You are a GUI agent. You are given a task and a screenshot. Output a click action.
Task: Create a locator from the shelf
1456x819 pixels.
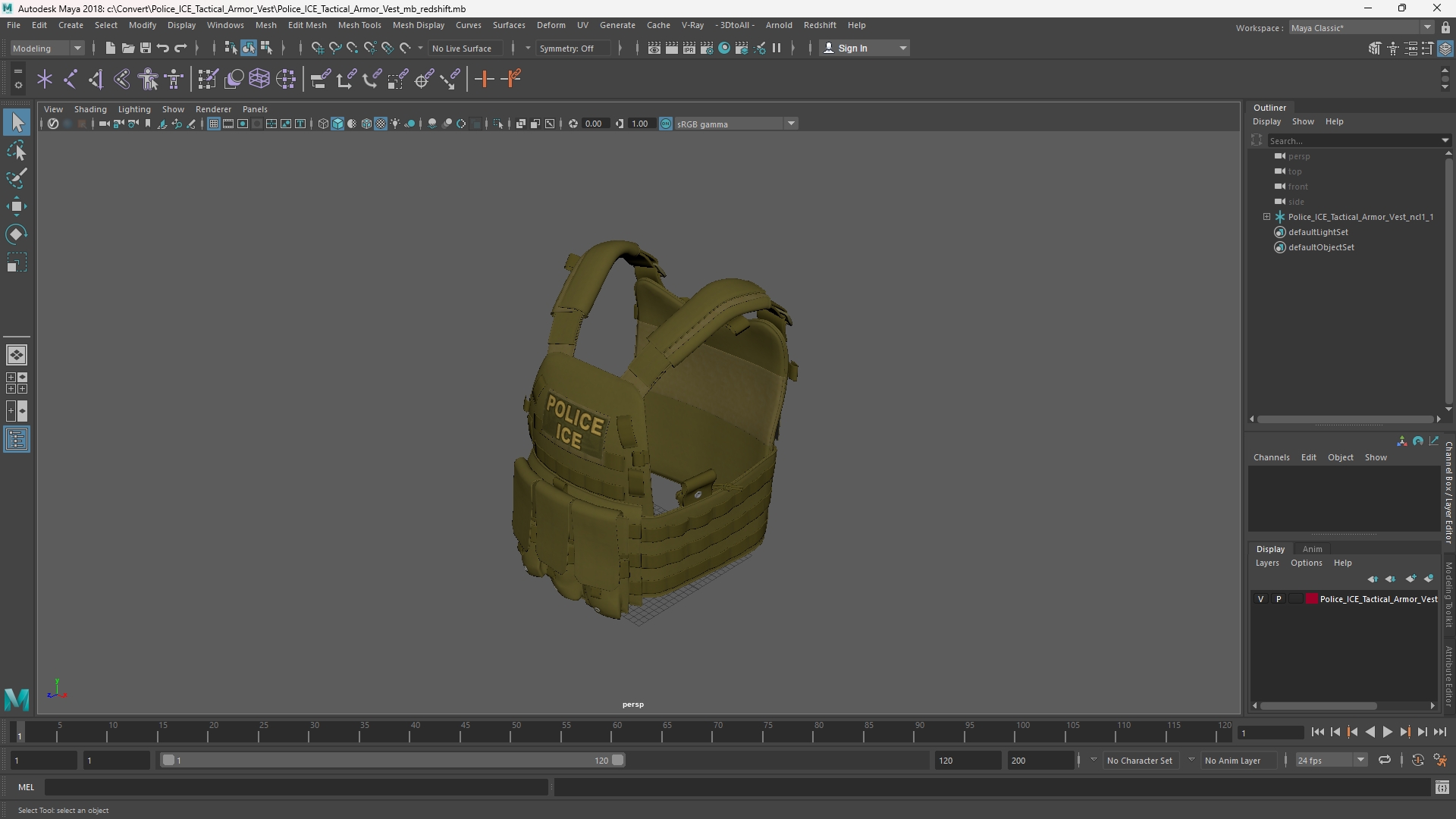(45, 79)
